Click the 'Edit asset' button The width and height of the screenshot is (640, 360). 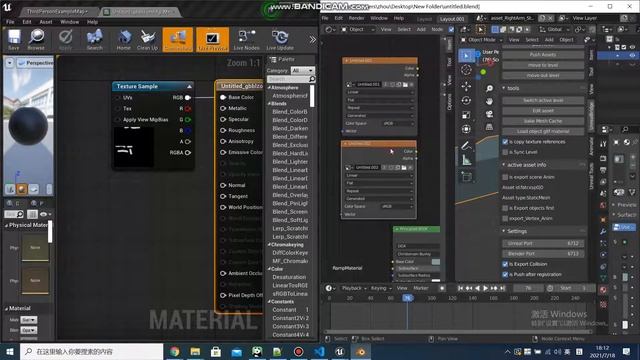[543, 111]
